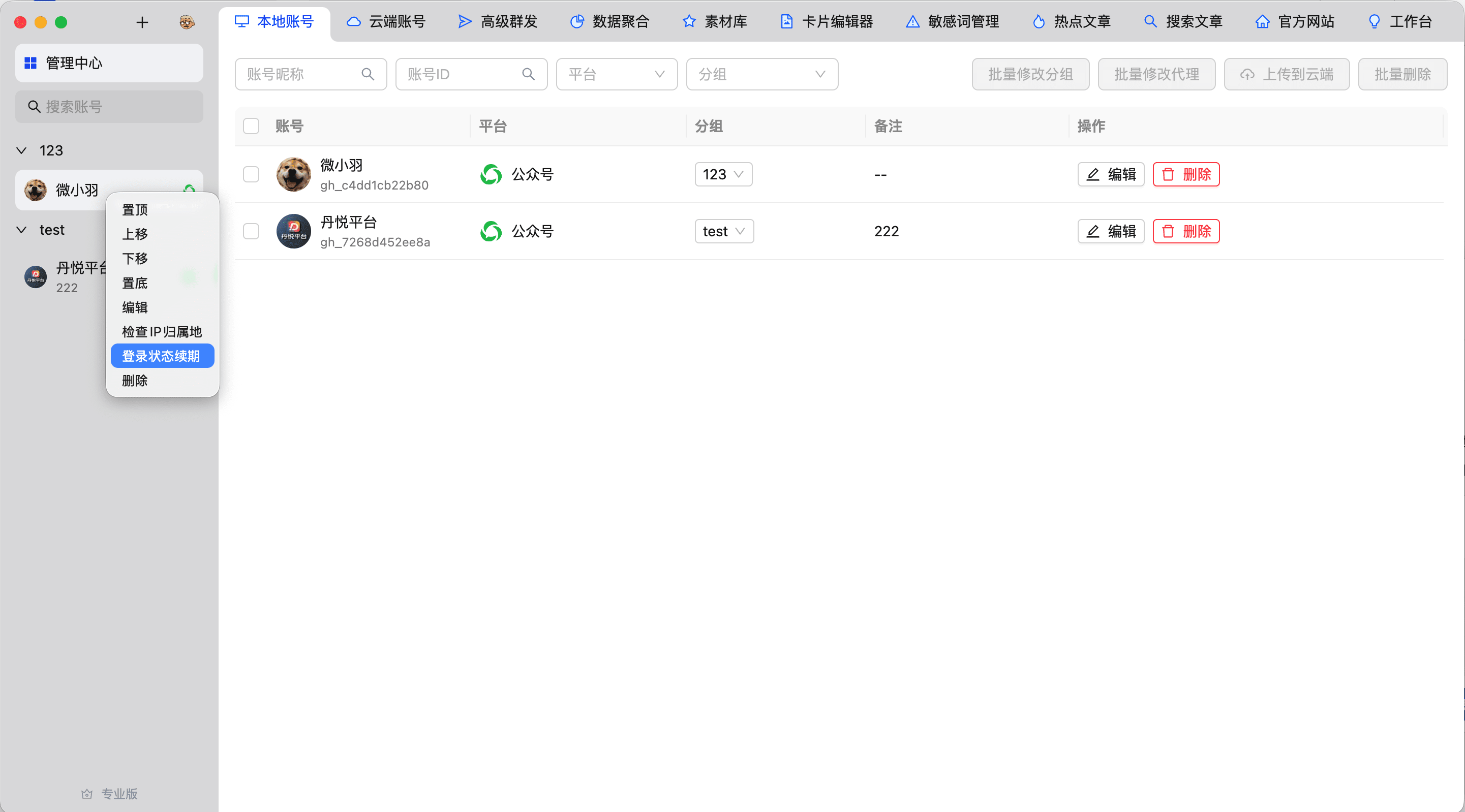Open the 分组 filter dropdown
The width and height of the screenshot is (1465, 812).
click(761, 74)
